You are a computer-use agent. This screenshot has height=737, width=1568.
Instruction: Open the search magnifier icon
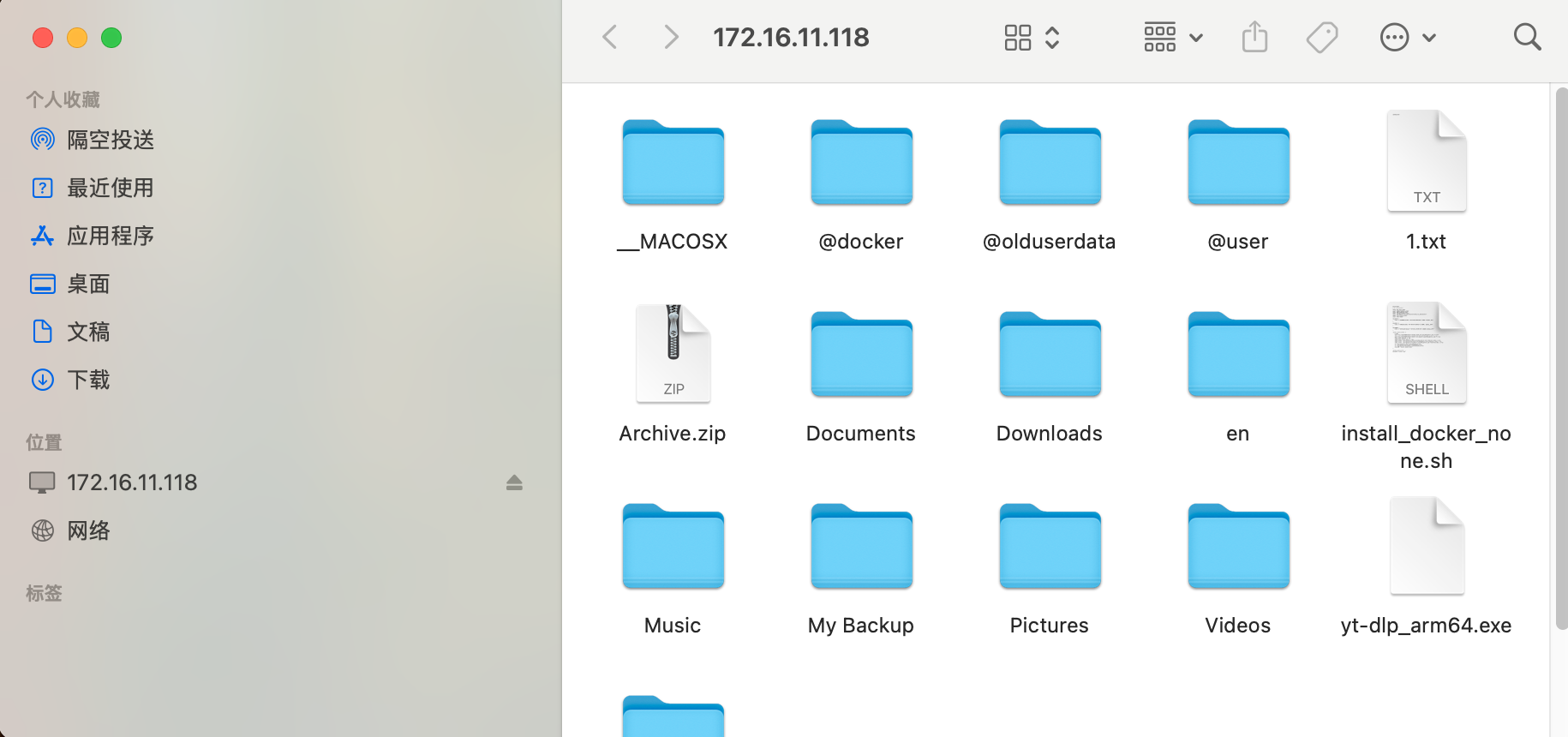coord(1527,37)
